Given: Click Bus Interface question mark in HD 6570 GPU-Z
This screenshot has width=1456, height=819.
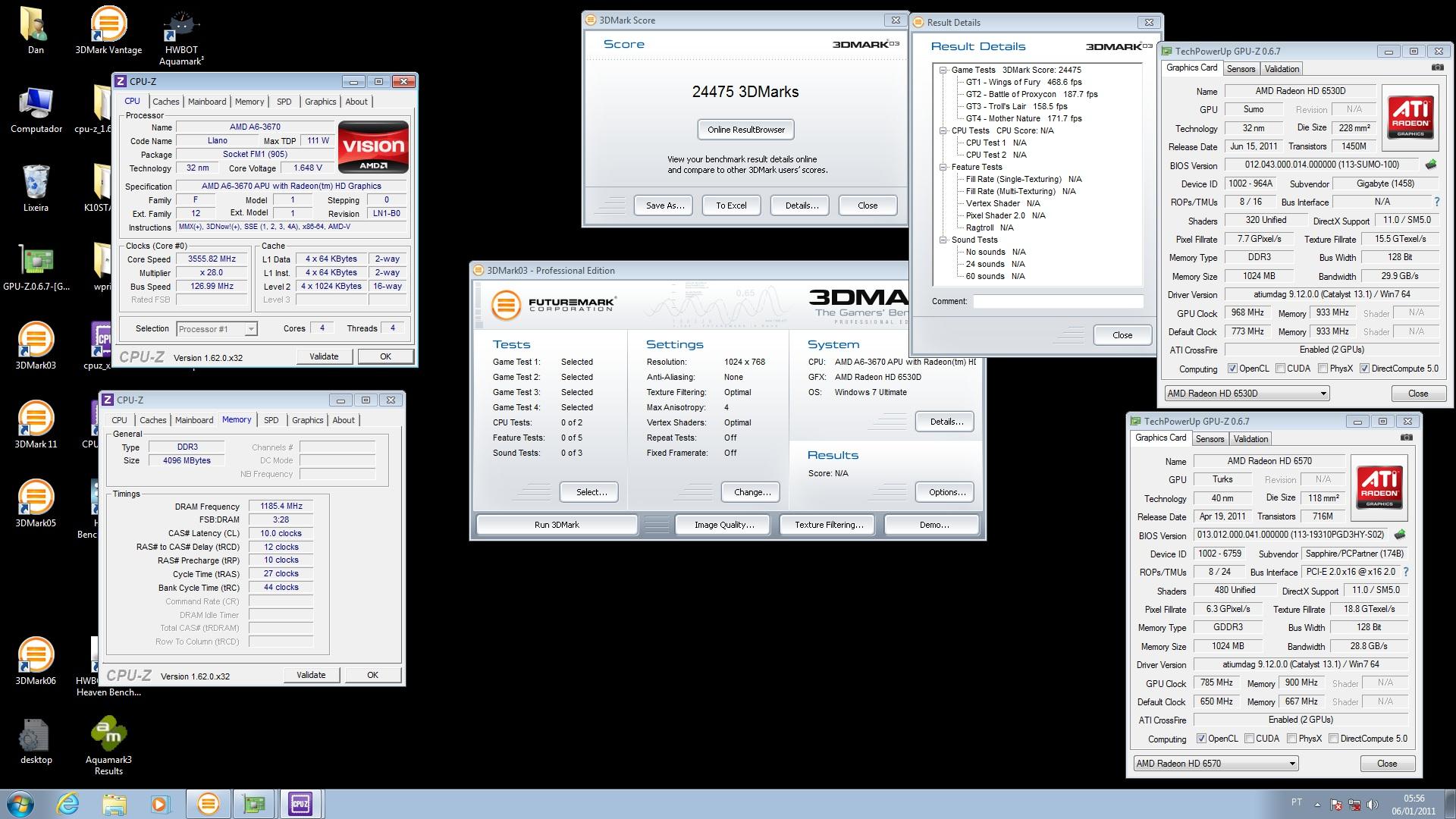Looking at the screenshot, I should (1405, 572).
